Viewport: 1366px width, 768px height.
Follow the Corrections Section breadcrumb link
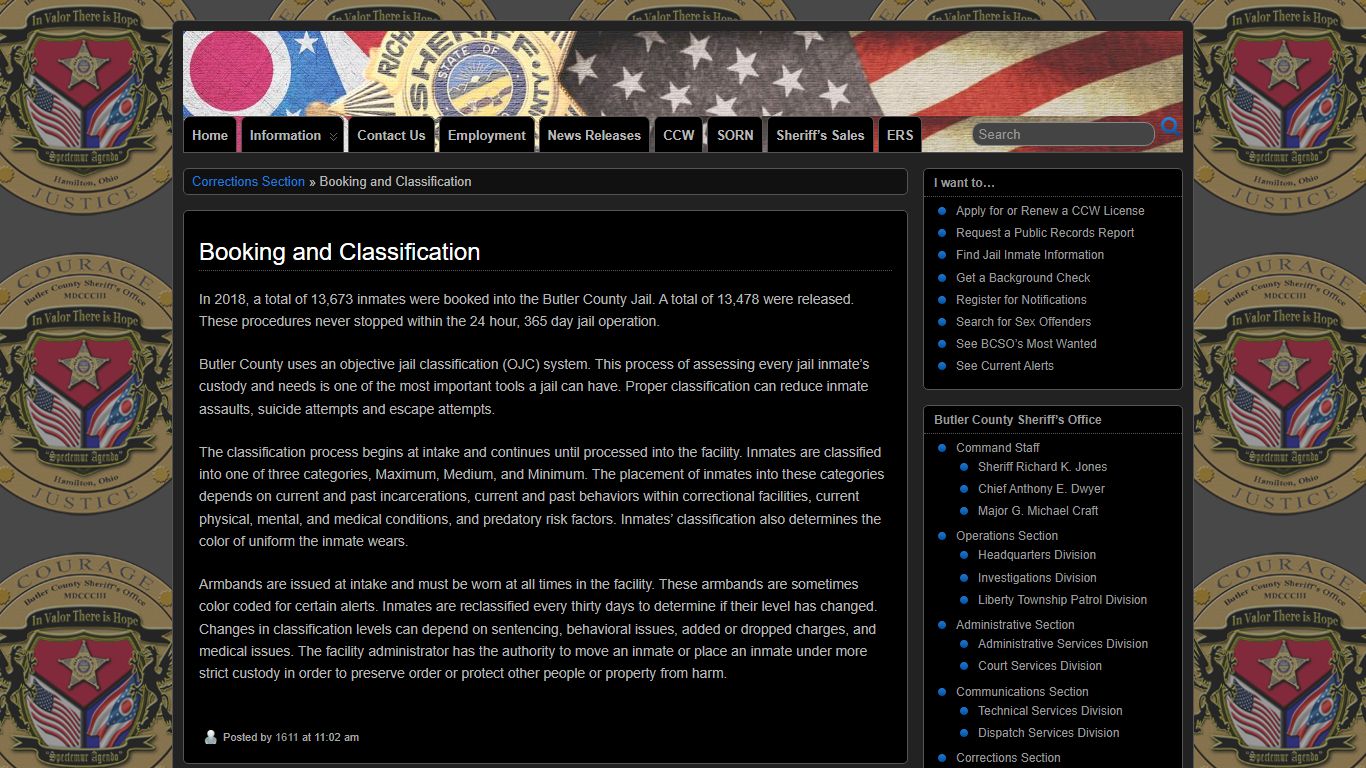coord(248,181)
